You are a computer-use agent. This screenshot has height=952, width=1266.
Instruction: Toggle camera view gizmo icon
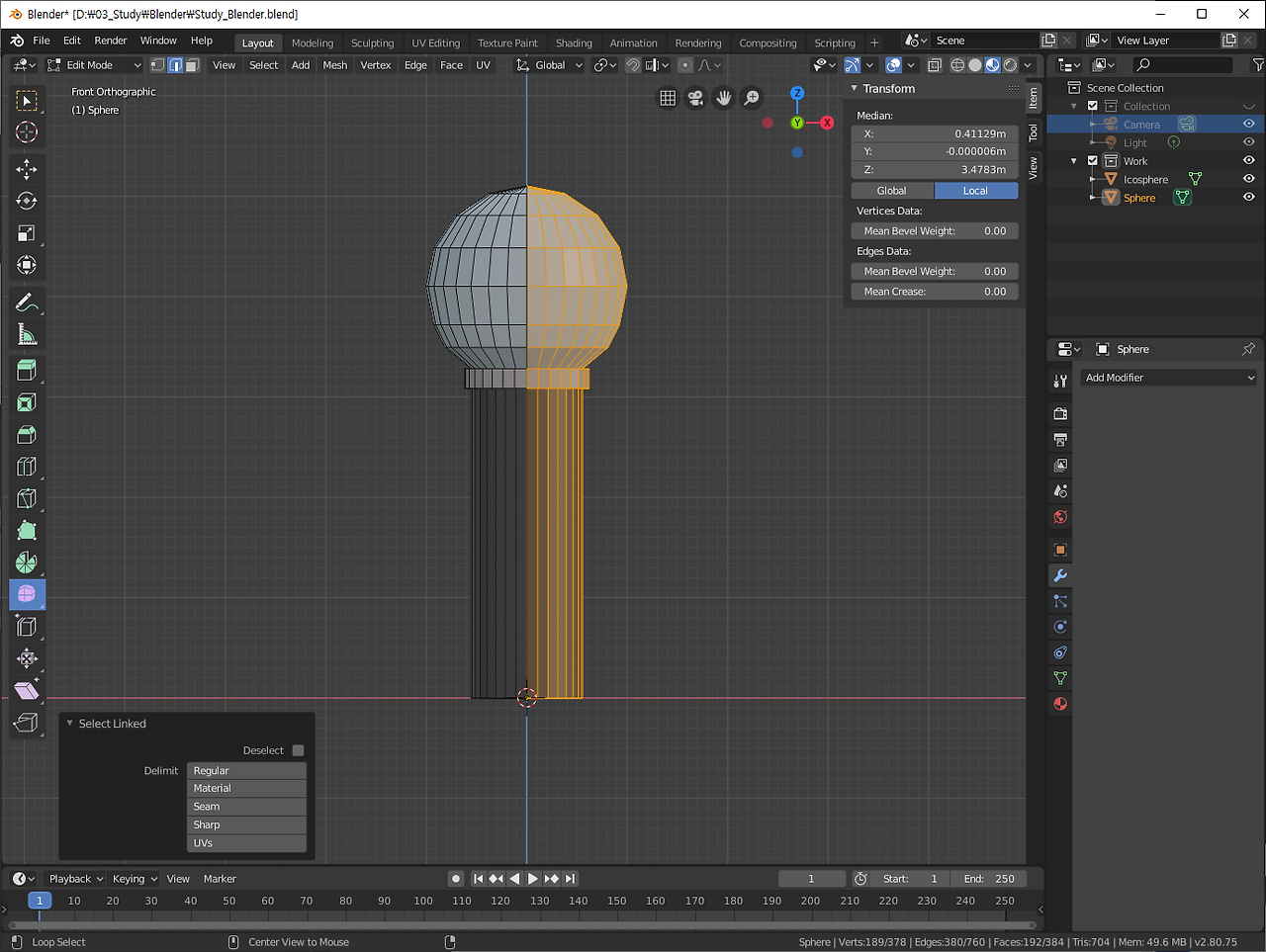[695, 98]
